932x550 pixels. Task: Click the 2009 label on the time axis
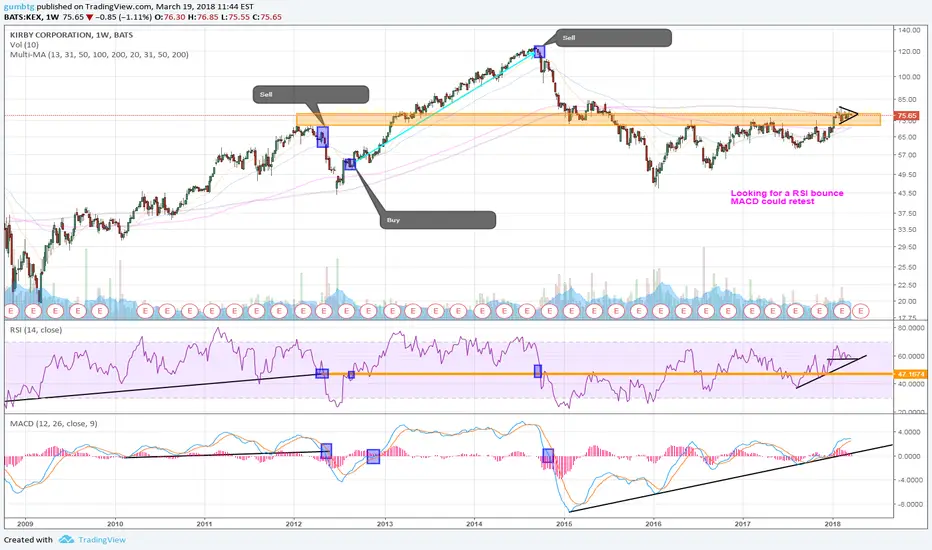pos(26,523)
